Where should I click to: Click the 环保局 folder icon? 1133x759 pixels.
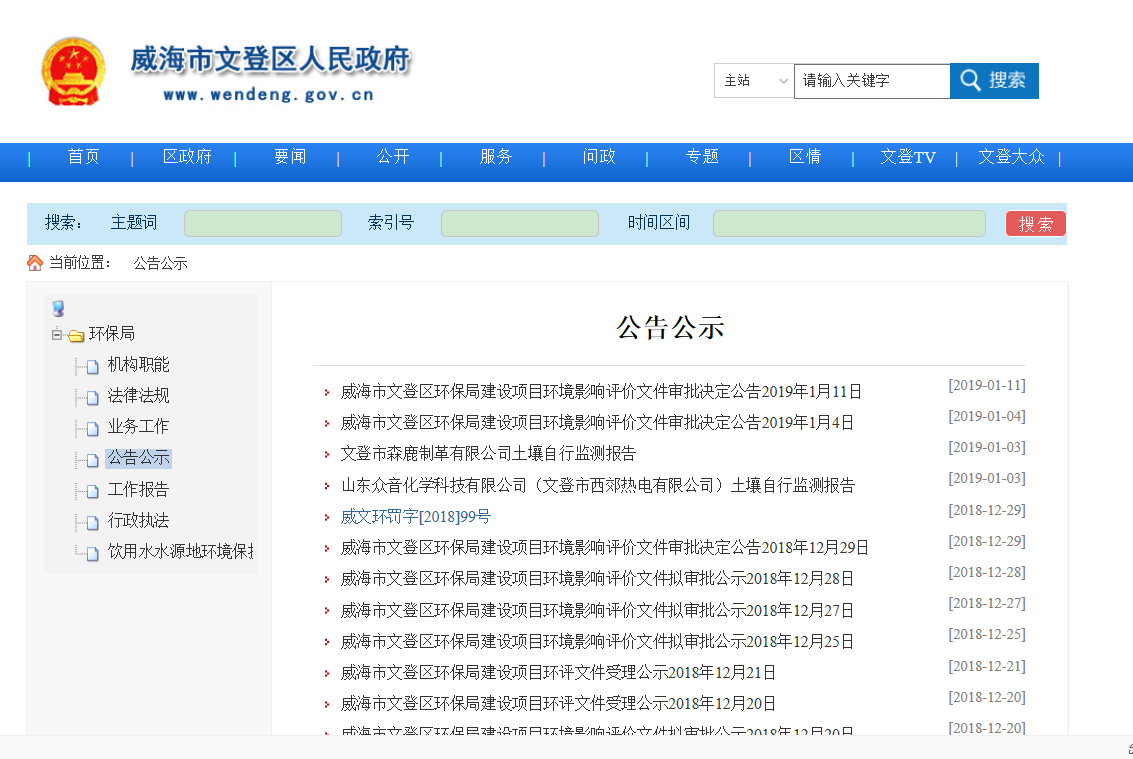76,335
